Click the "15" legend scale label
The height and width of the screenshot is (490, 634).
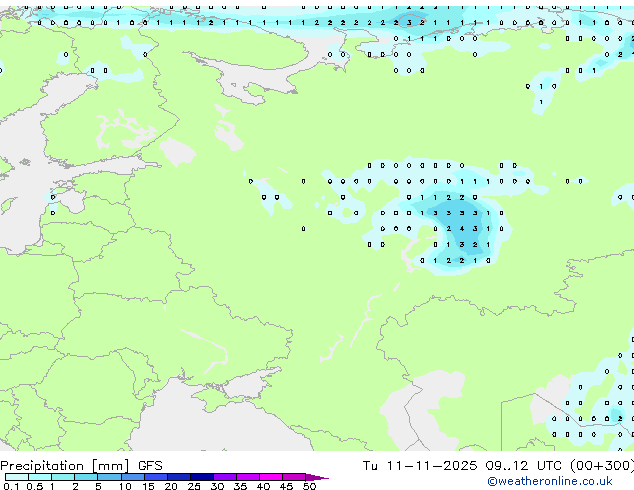148,486
